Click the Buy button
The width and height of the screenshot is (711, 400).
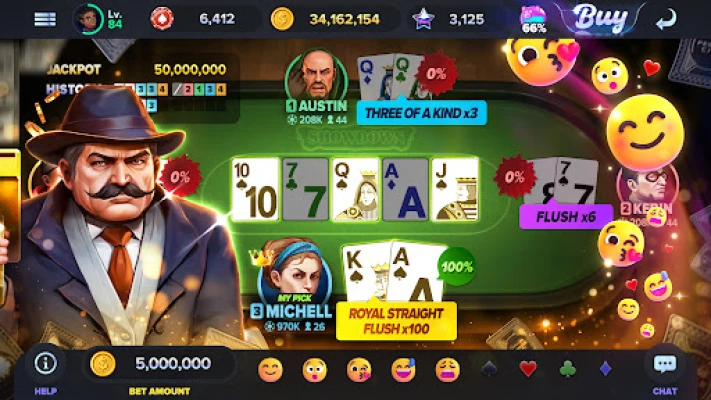coord(601,19)
